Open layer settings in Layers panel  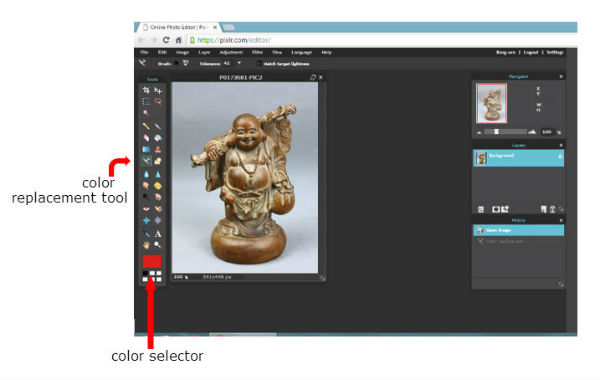click(481, 209)
